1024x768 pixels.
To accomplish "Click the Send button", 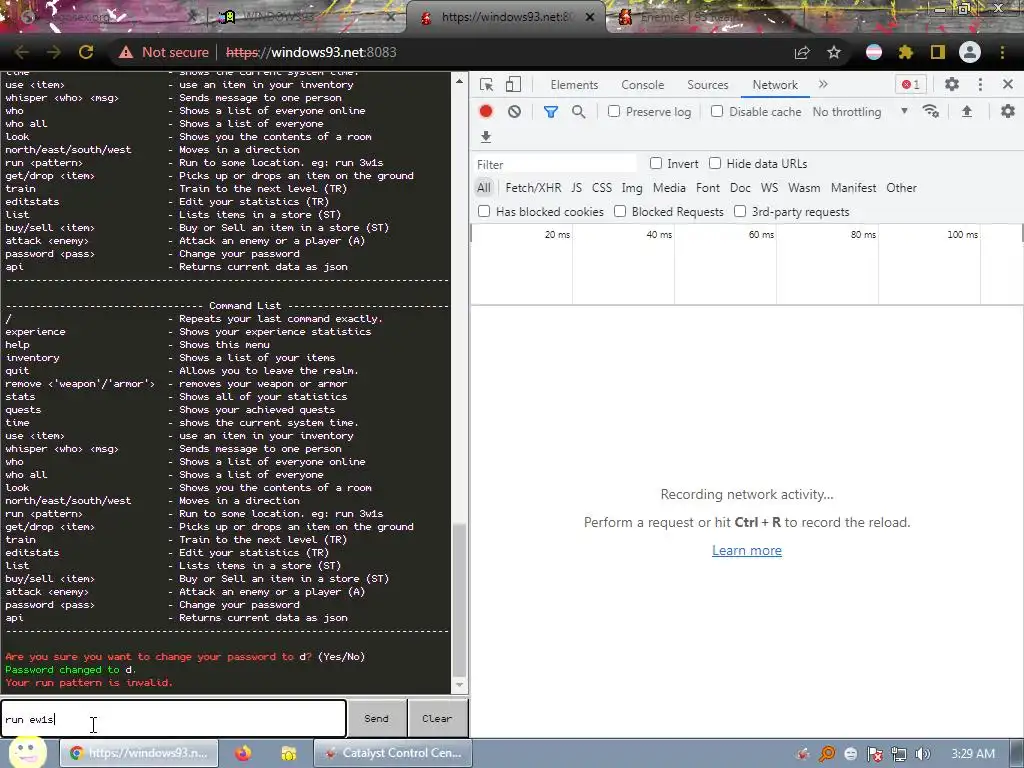I will pos(377,718).
